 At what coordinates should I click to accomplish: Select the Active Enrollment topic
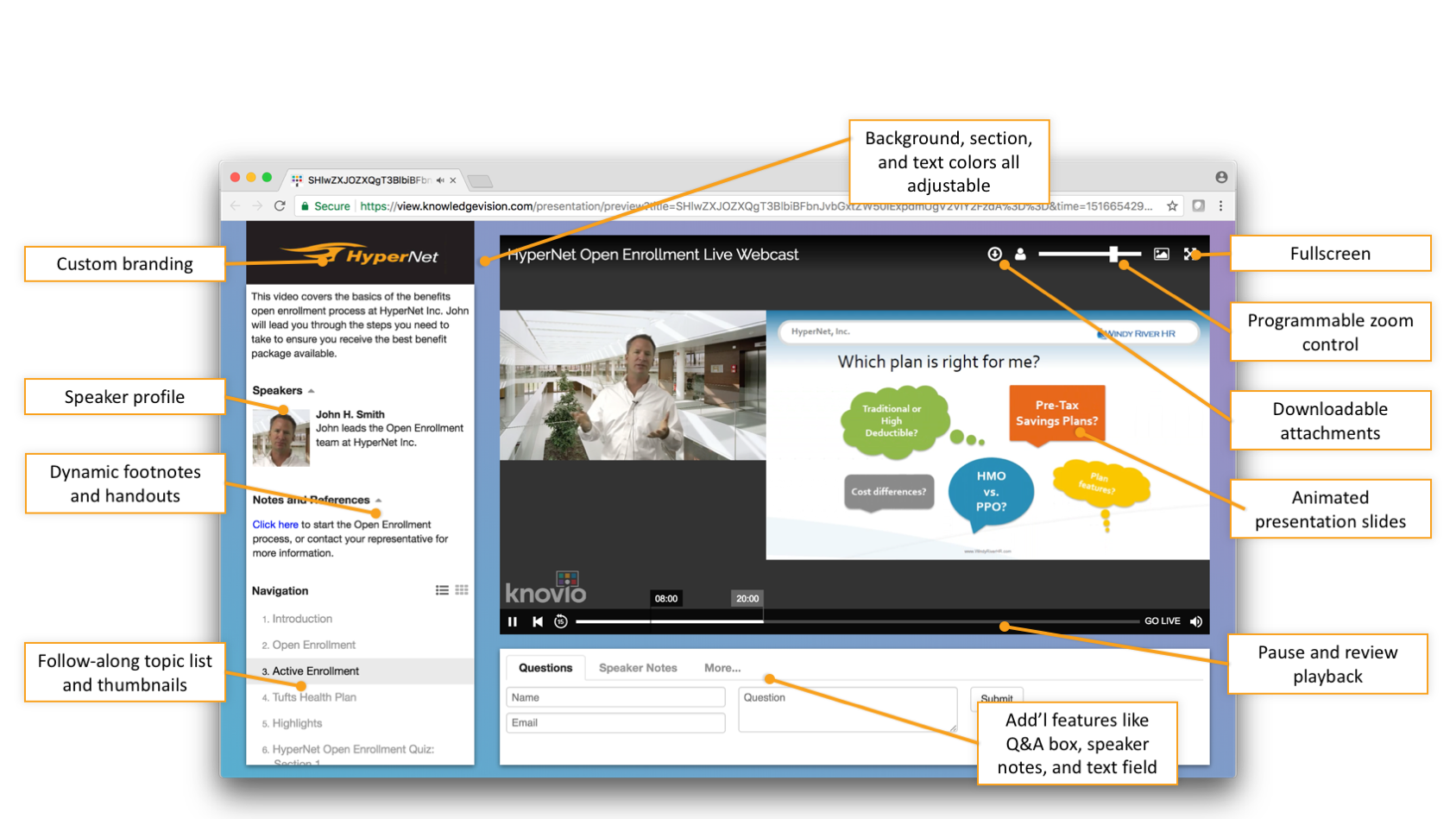pyautogui.click(x=360, y=671)
